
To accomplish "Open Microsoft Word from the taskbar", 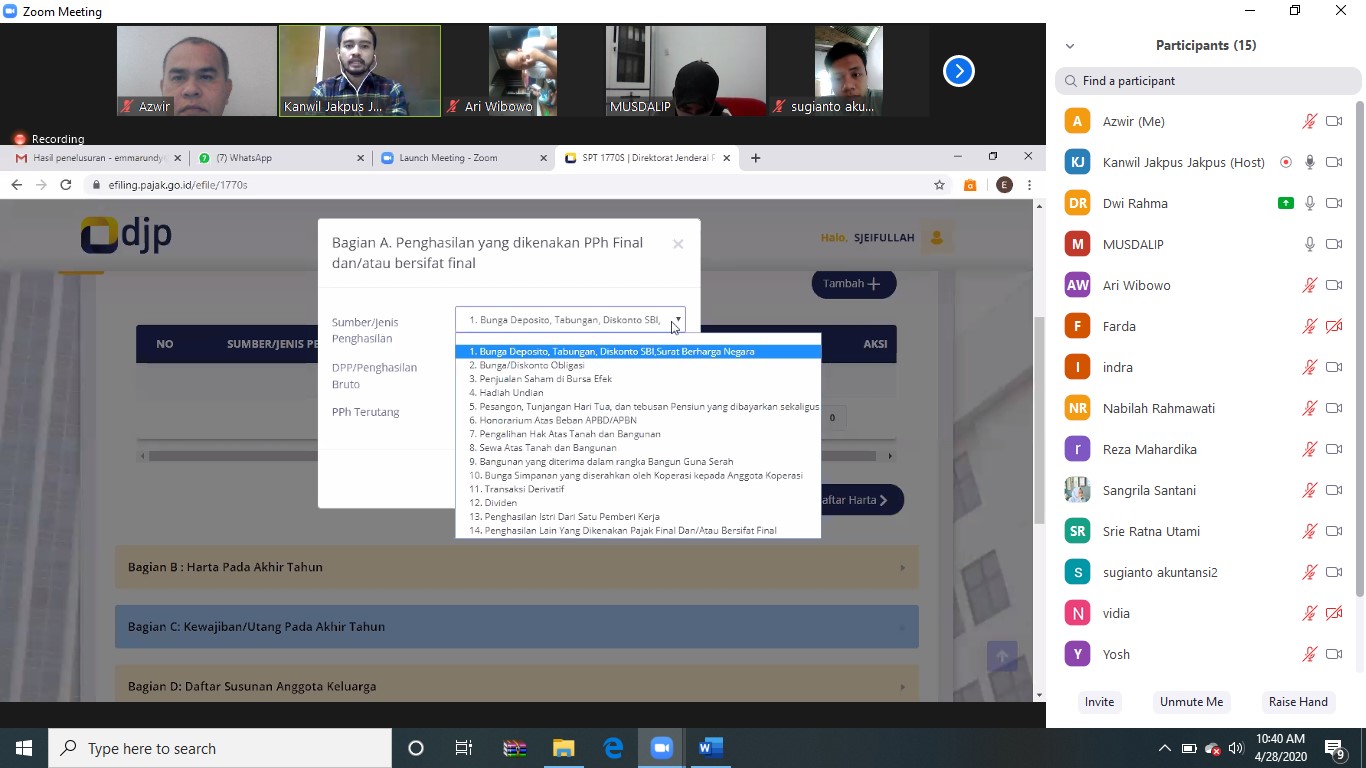I will tap(710, 748).
